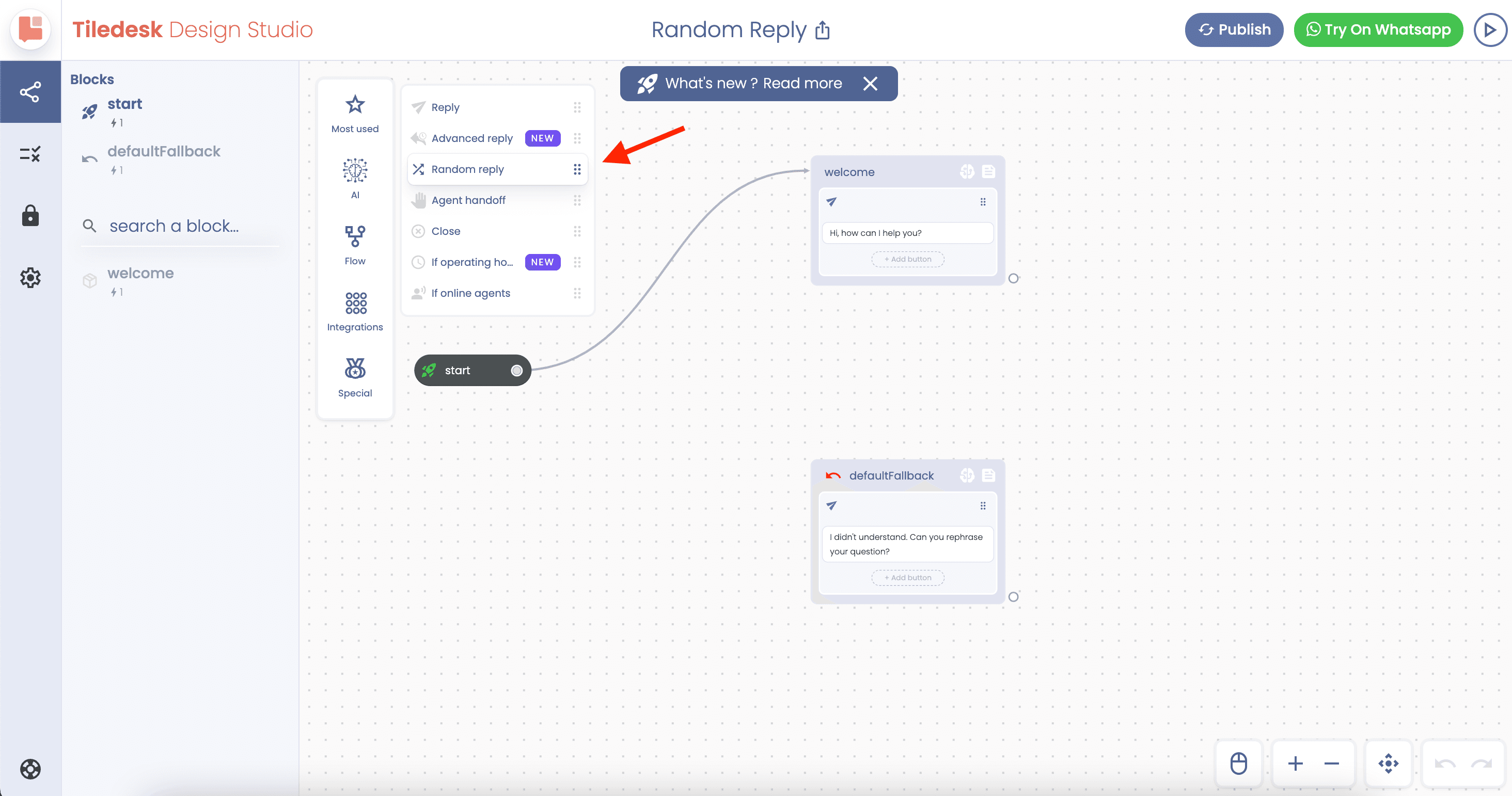The width and height of the screenshot is (1512, 796).
Task: Click the defaultFallback block title
Action: pos(891,476)
